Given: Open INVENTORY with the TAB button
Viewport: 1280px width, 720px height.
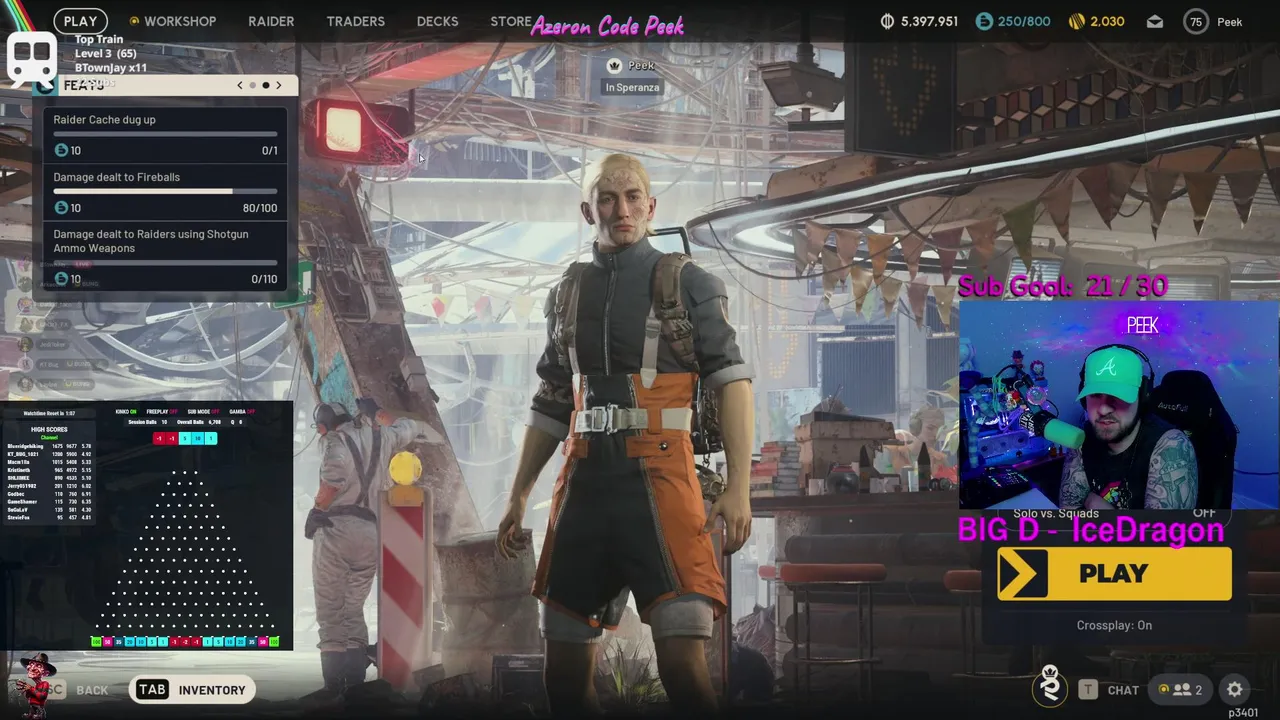Looking at the screenshot, I should 191,689.
